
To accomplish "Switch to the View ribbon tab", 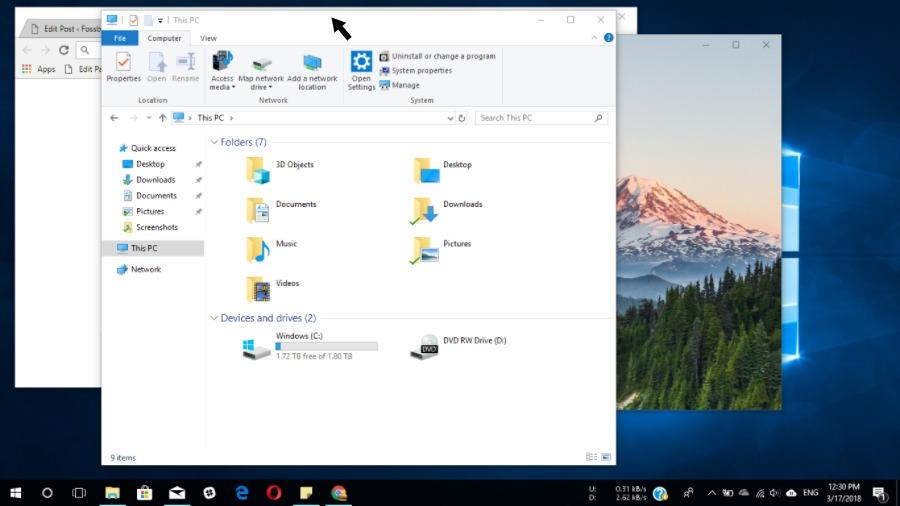I will coord(208,38).
